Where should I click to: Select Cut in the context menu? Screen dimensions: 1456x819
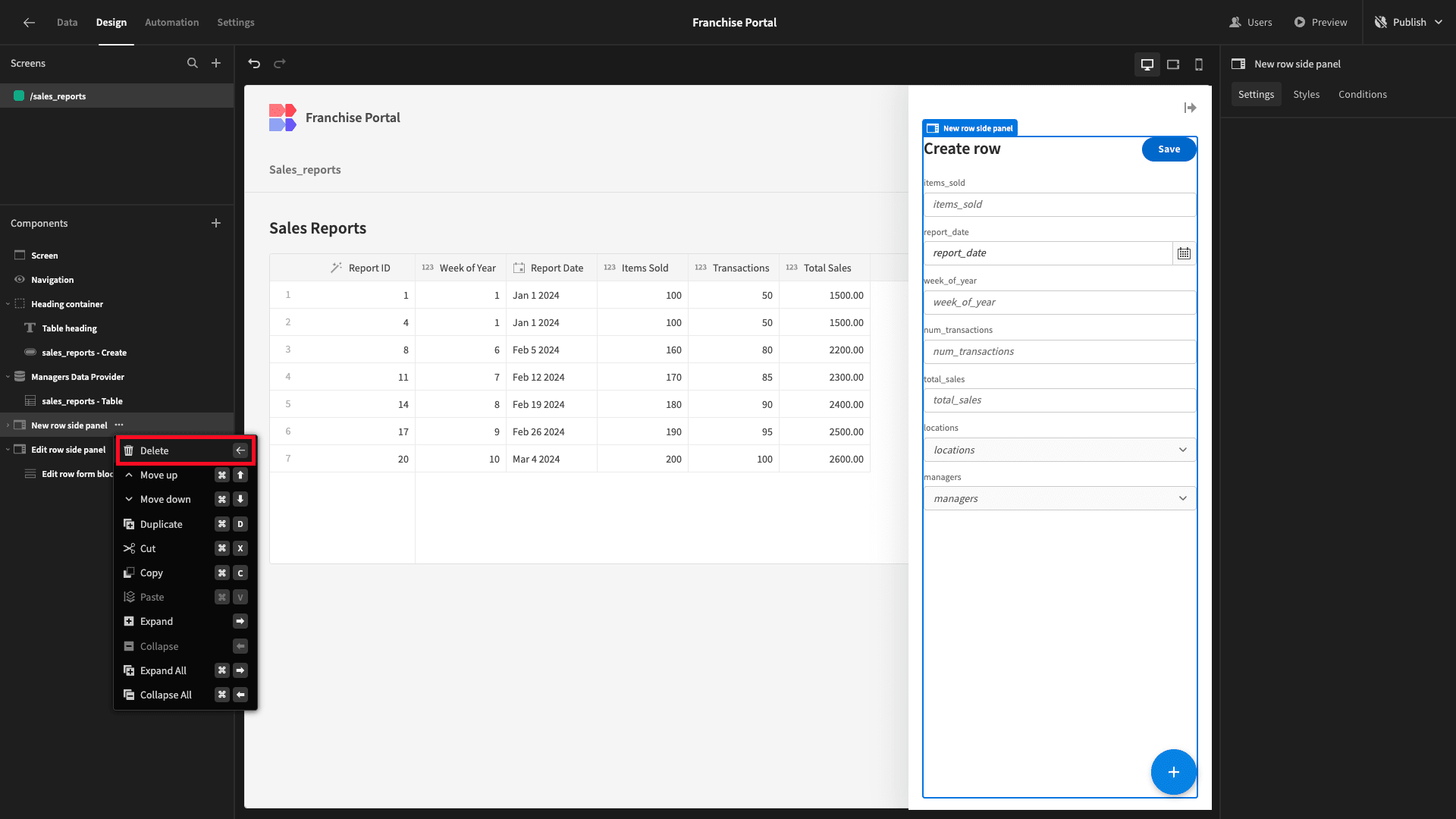(185, 548)
